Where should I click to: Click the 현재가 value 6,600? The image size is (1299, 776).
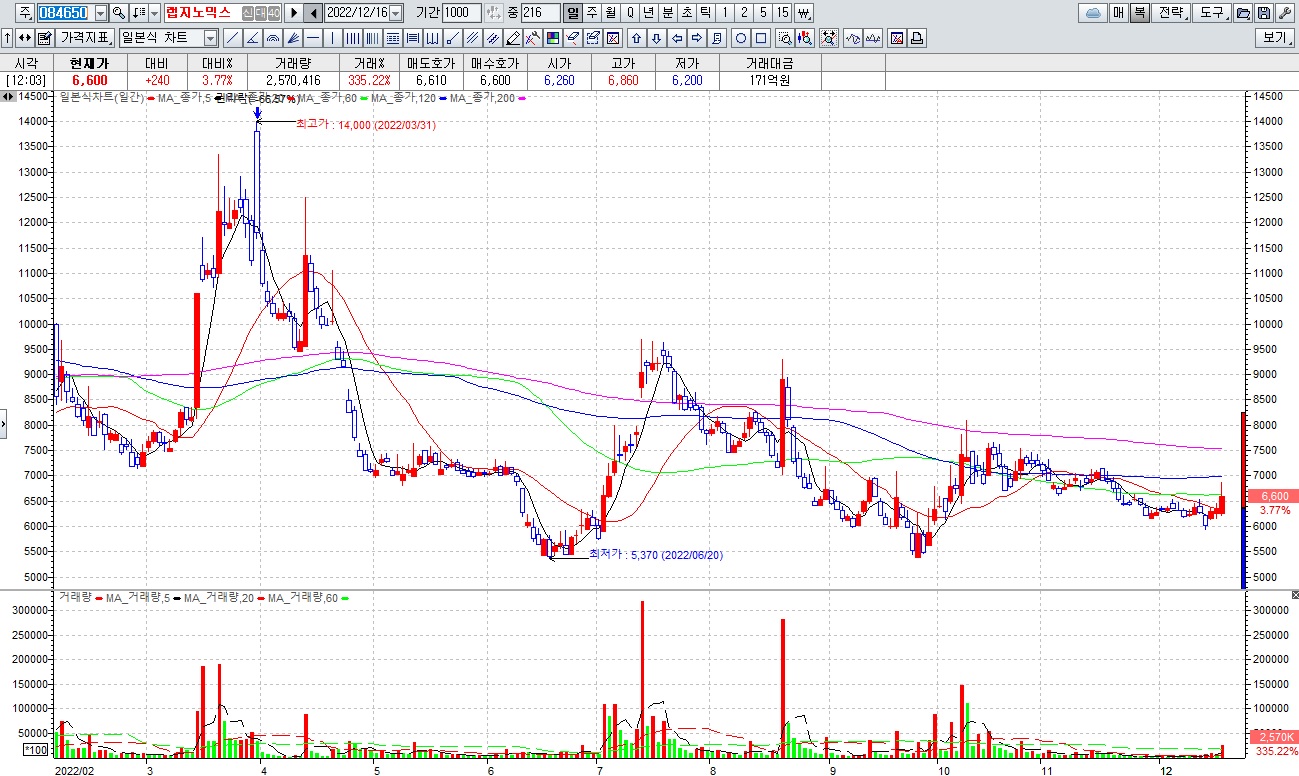click(x=90, y=80)
